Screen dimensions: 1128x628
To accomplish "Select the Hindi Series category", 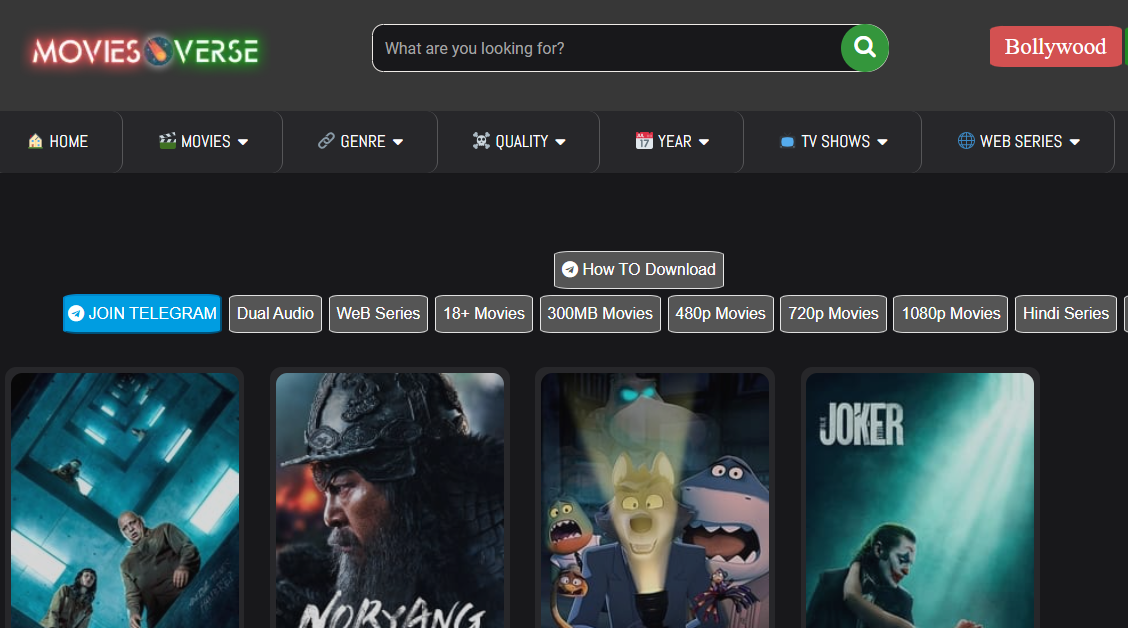I will point(1066,314).
